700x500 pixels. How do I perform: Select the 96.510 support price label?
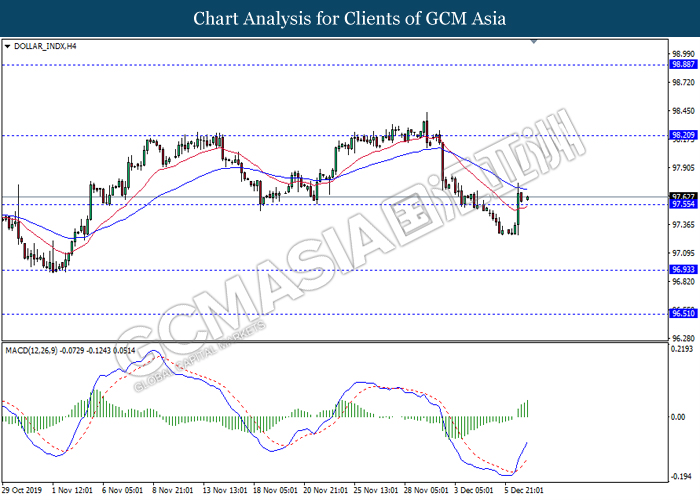point(683,314)
